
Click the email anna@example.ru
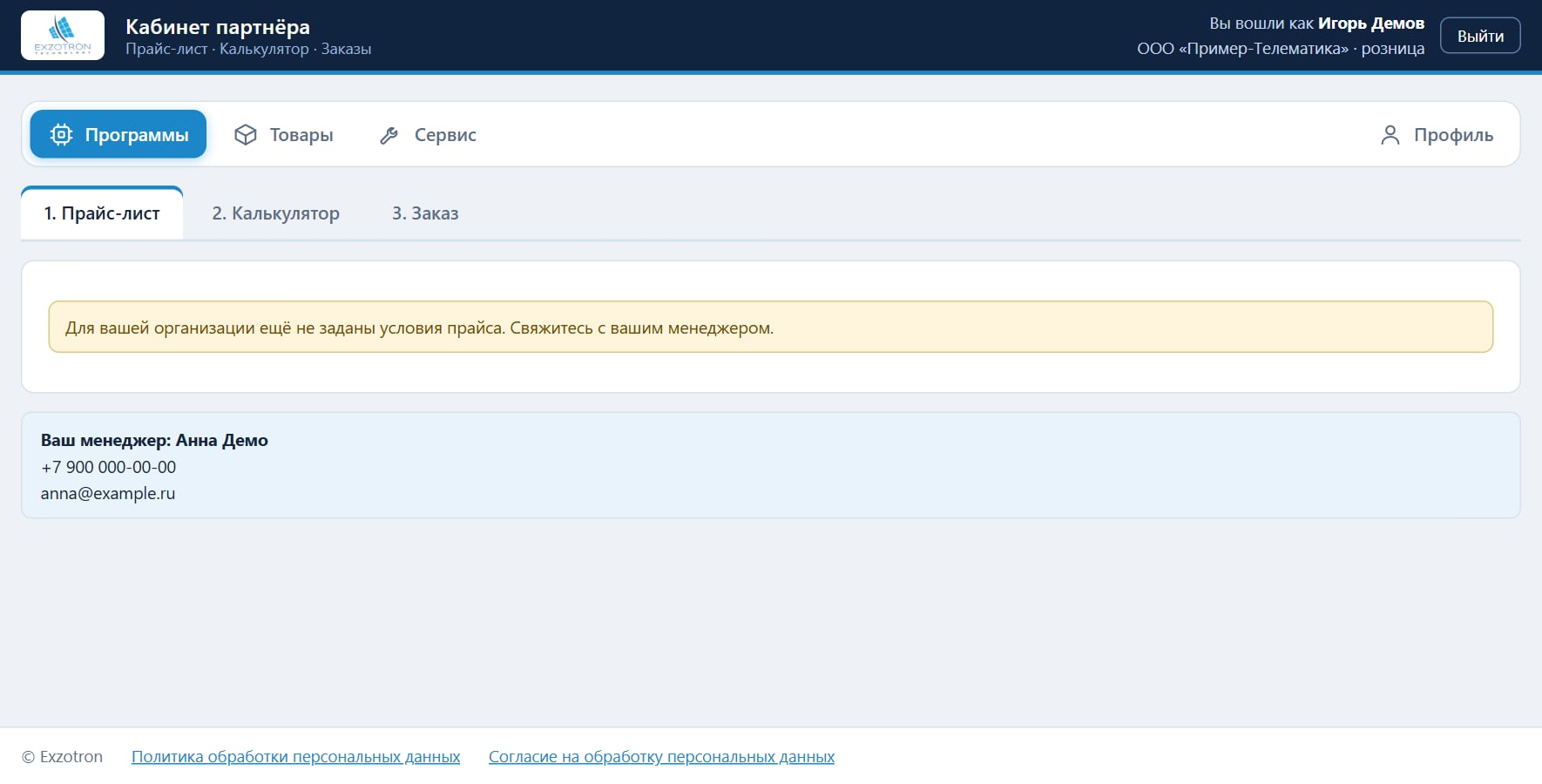pyautogui.click(x=108, y=493)
